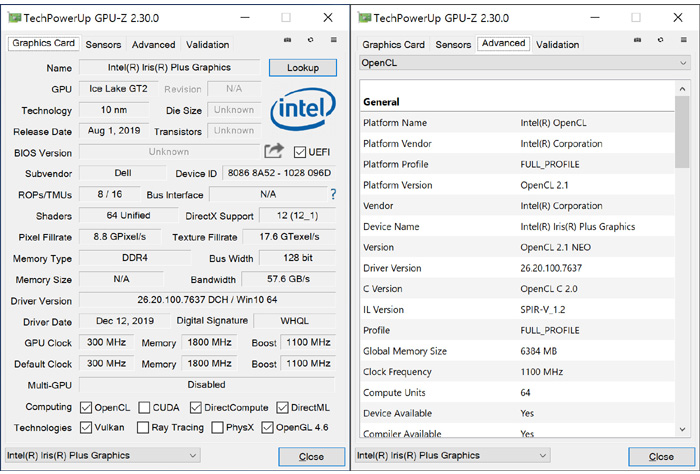Click the Platform Profile row
The height and width of the screenshot is (474, 700).
(517, 164)
